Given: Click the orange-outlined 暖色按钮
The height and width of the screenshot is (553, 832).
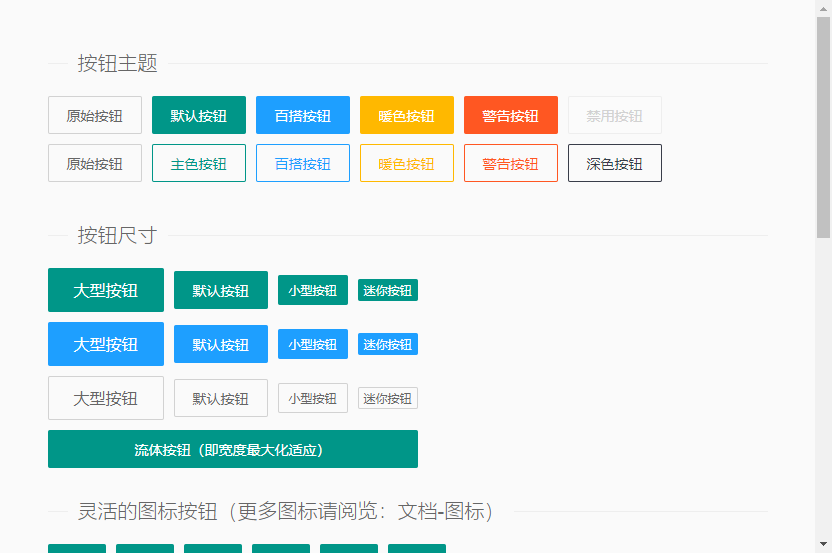Looking at the screenshot, I should point(407,163).
